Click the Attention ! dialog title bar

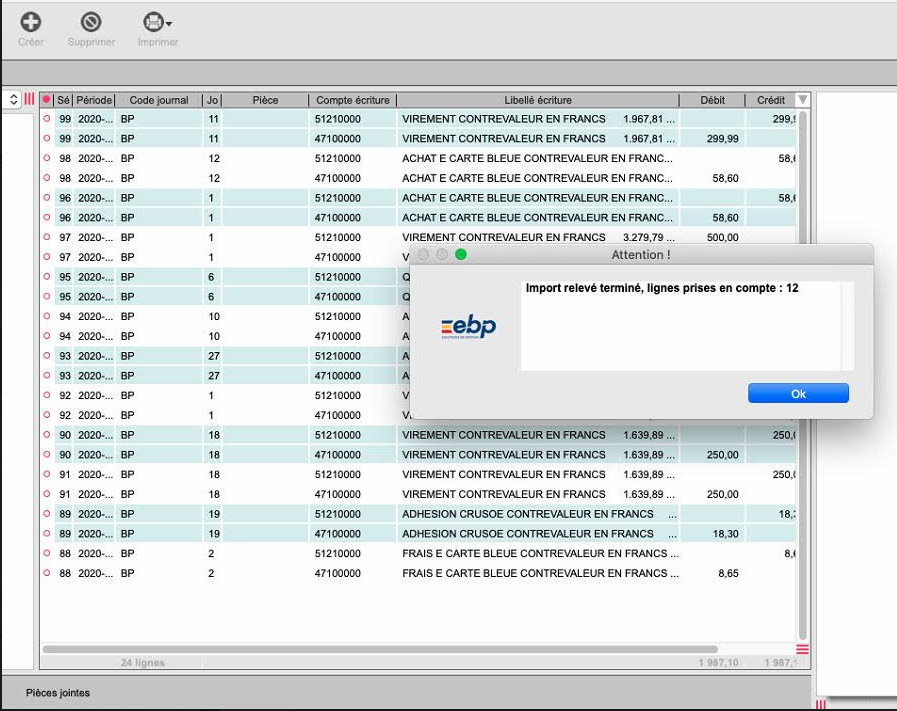tap(641, 255)
